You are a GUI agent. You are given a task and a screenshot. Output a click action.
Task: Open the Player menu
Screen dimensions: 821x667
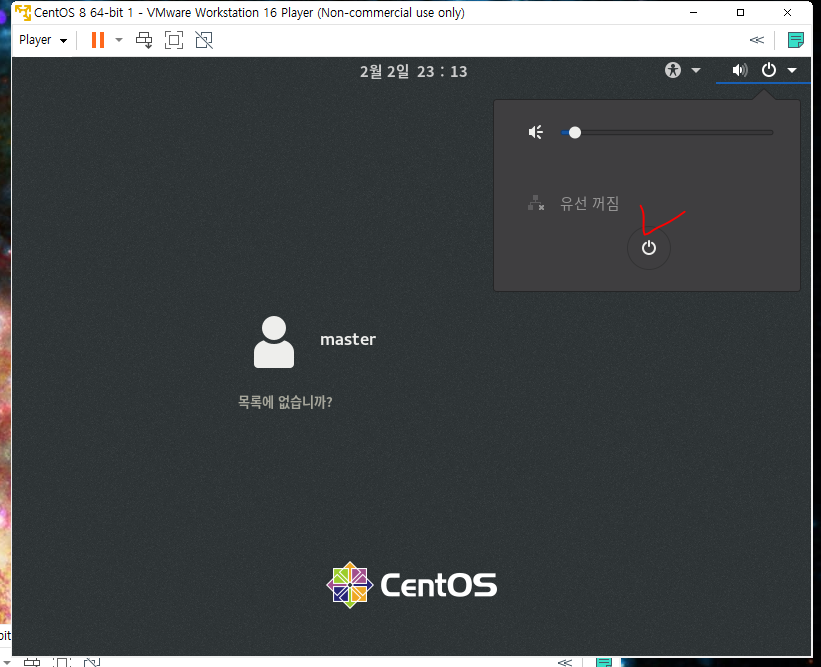point(43,40)
